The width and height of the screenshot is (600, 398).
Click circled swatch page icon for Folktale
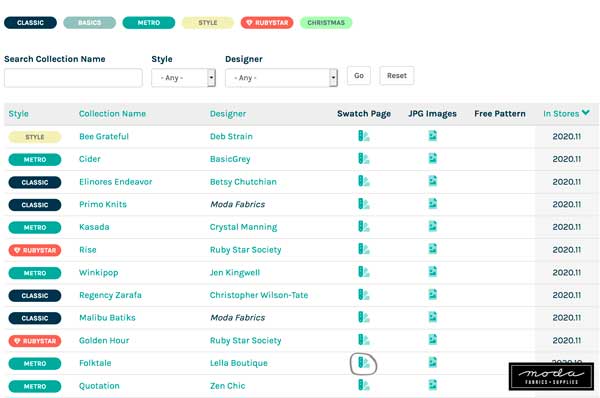click(364, 362)
